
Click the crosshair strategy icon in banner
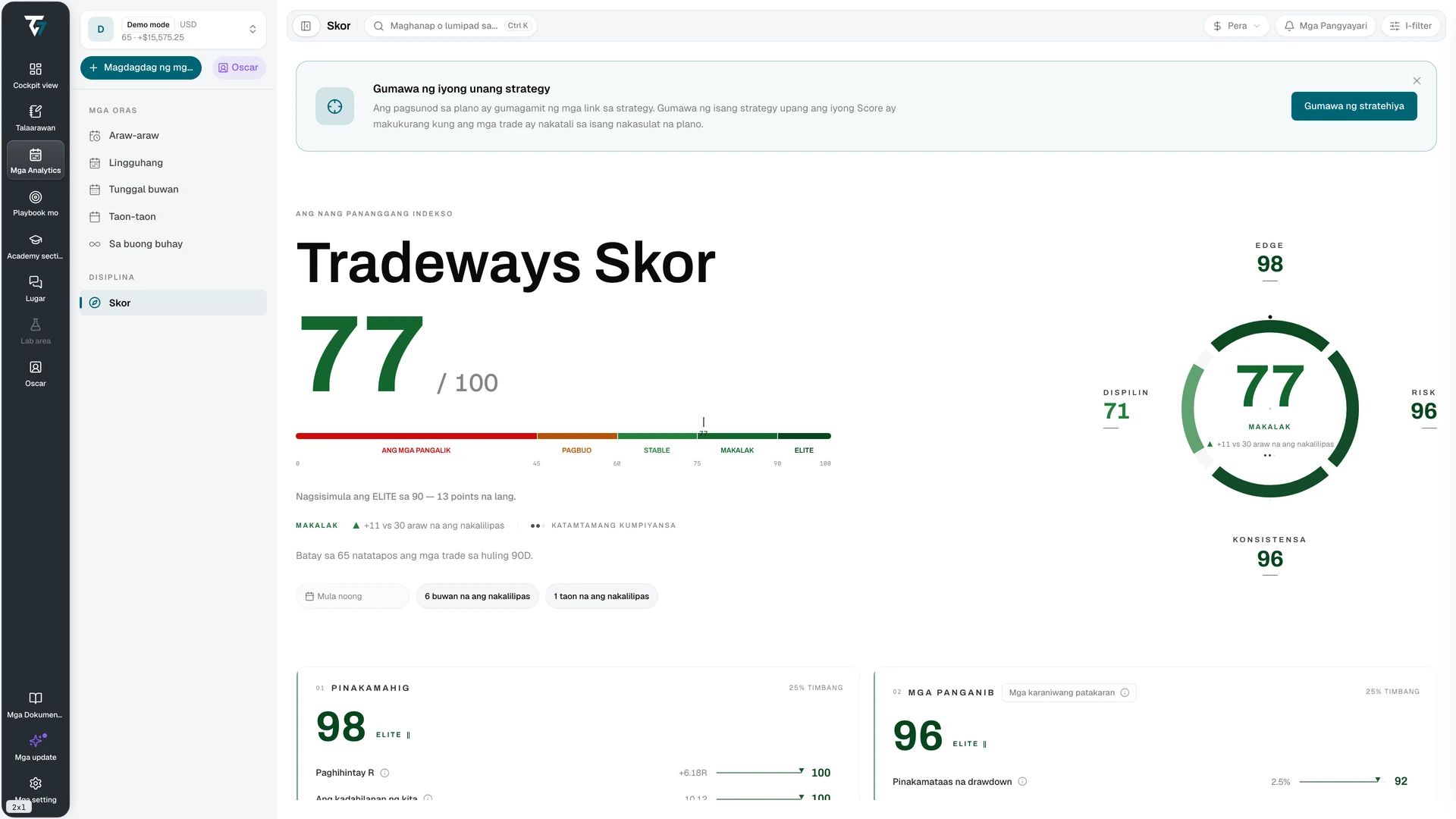click(334, 106)
